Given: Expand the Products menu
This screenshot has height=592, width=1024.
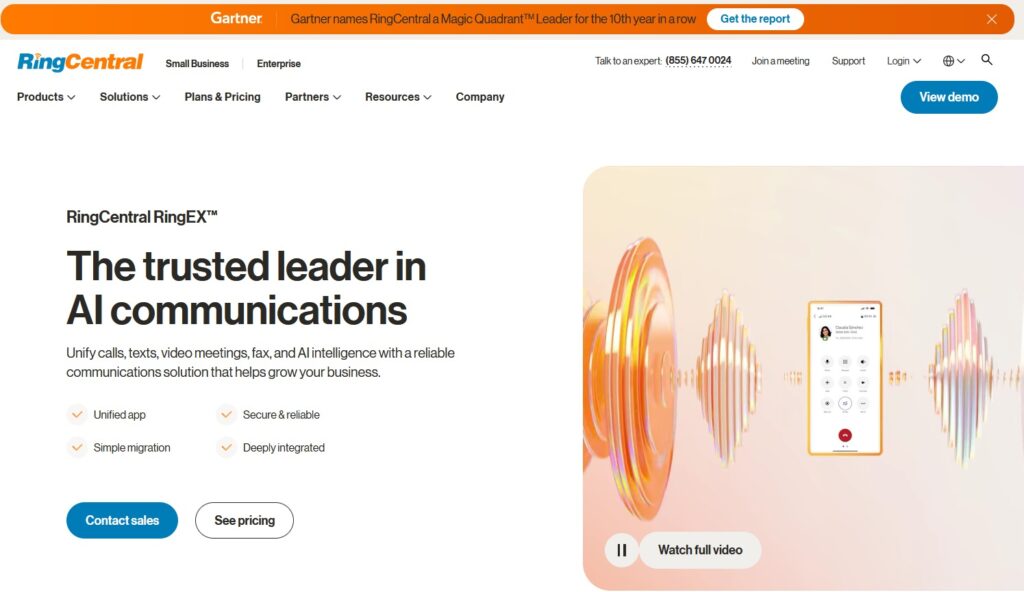Looking at the screenshot, I should pos(46,97).
